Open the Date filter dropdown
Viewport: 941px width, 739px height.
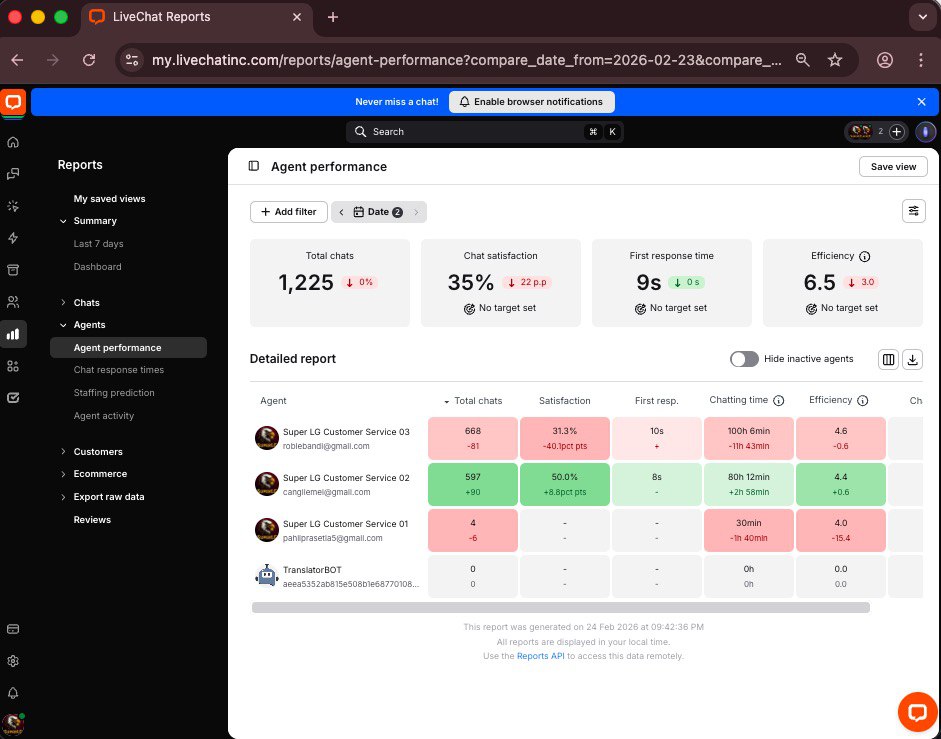pos(378,212)
